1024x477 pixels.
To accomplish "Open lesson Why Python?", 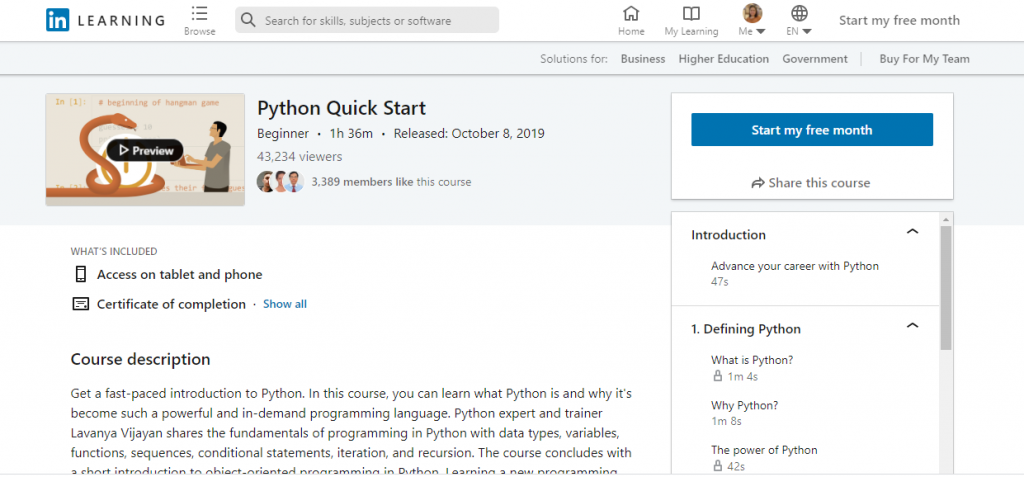I will click(744, 405).
